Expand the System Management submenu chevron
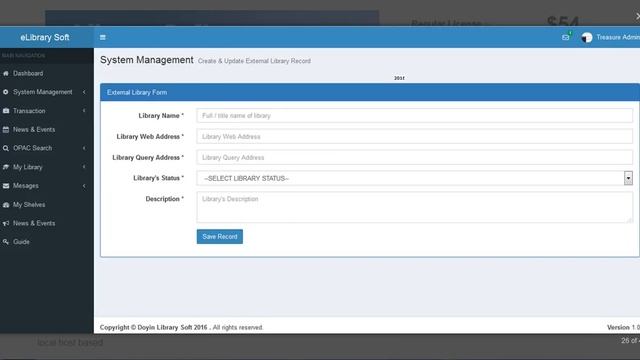Image resolution: width=640 pixels, height=360 pixels. (84, 92)
